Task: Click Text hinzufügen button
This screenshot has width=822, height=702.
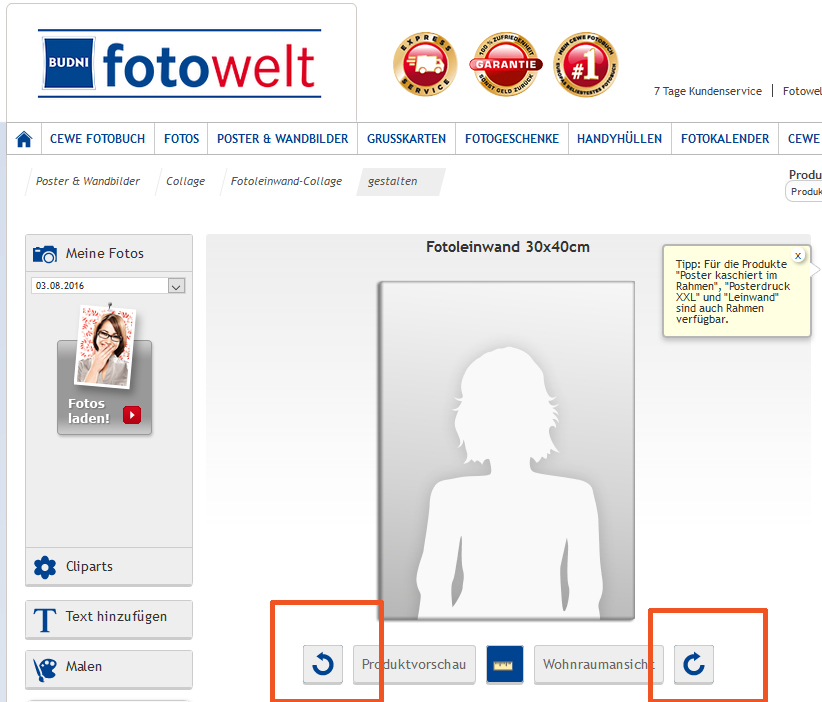Action: pos(109,620)
